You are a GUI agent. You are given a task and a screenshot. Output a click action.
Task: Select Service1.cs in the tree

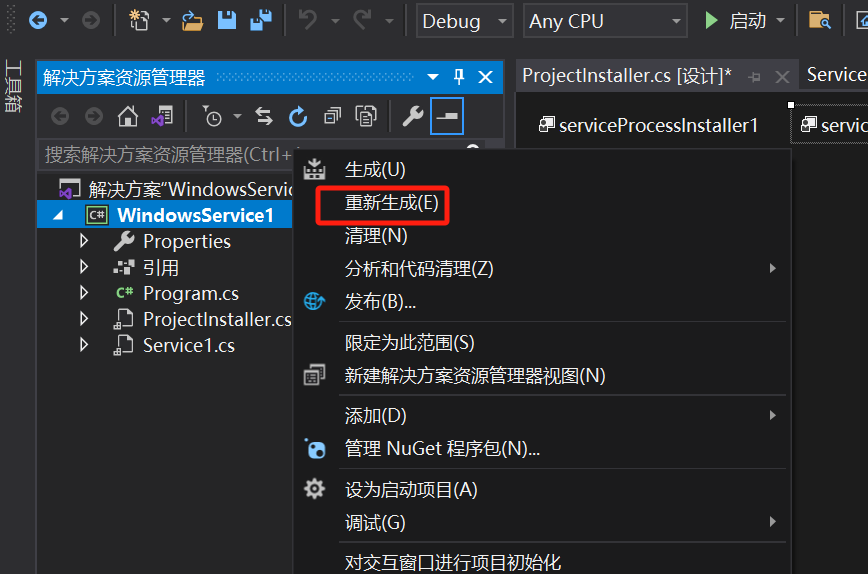(x=189, y=345)
